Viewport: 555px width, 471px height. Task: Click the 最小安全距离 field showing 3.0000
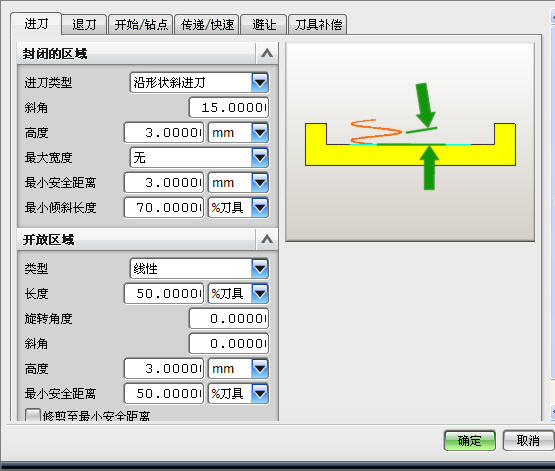pyautogui.click(x=164, y=183)
